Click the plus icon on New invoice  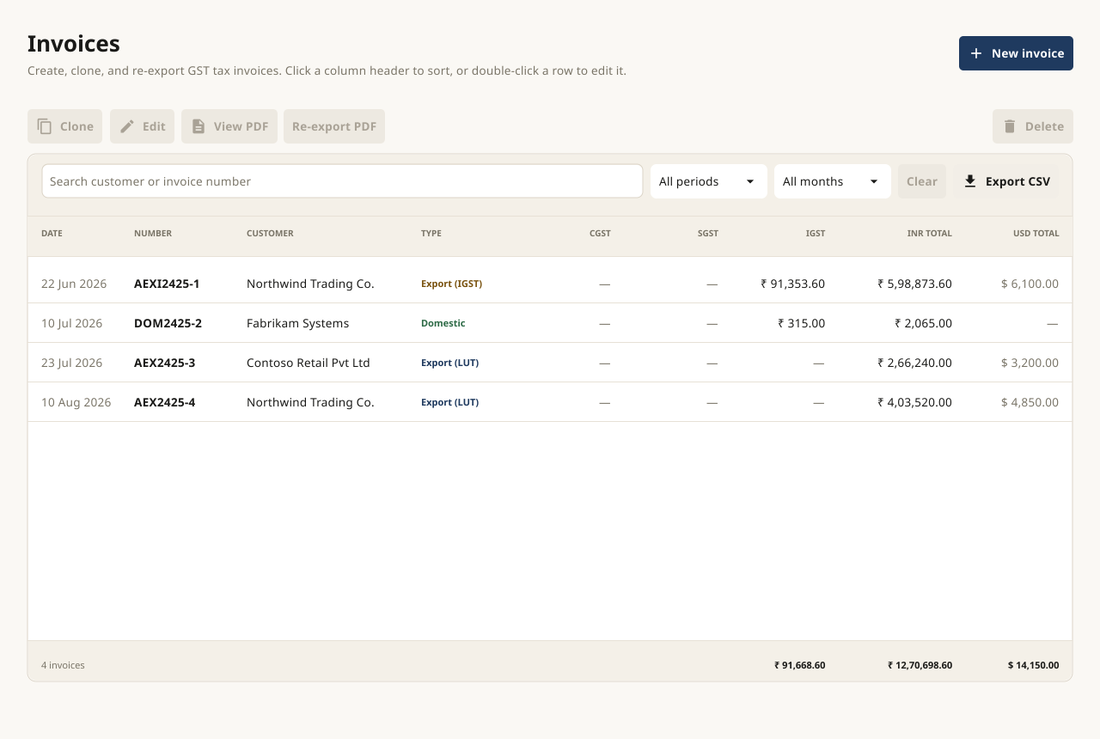976,53
